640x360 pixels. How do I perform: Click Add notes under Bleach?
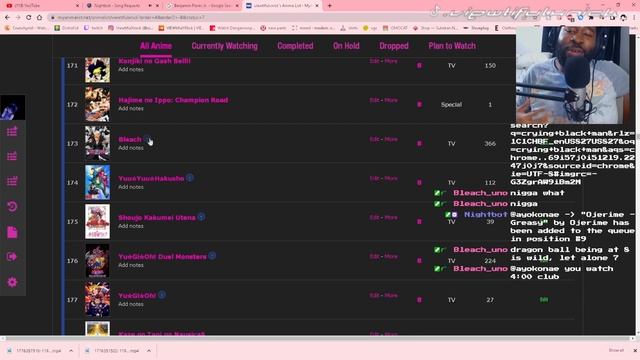point(131,148)
